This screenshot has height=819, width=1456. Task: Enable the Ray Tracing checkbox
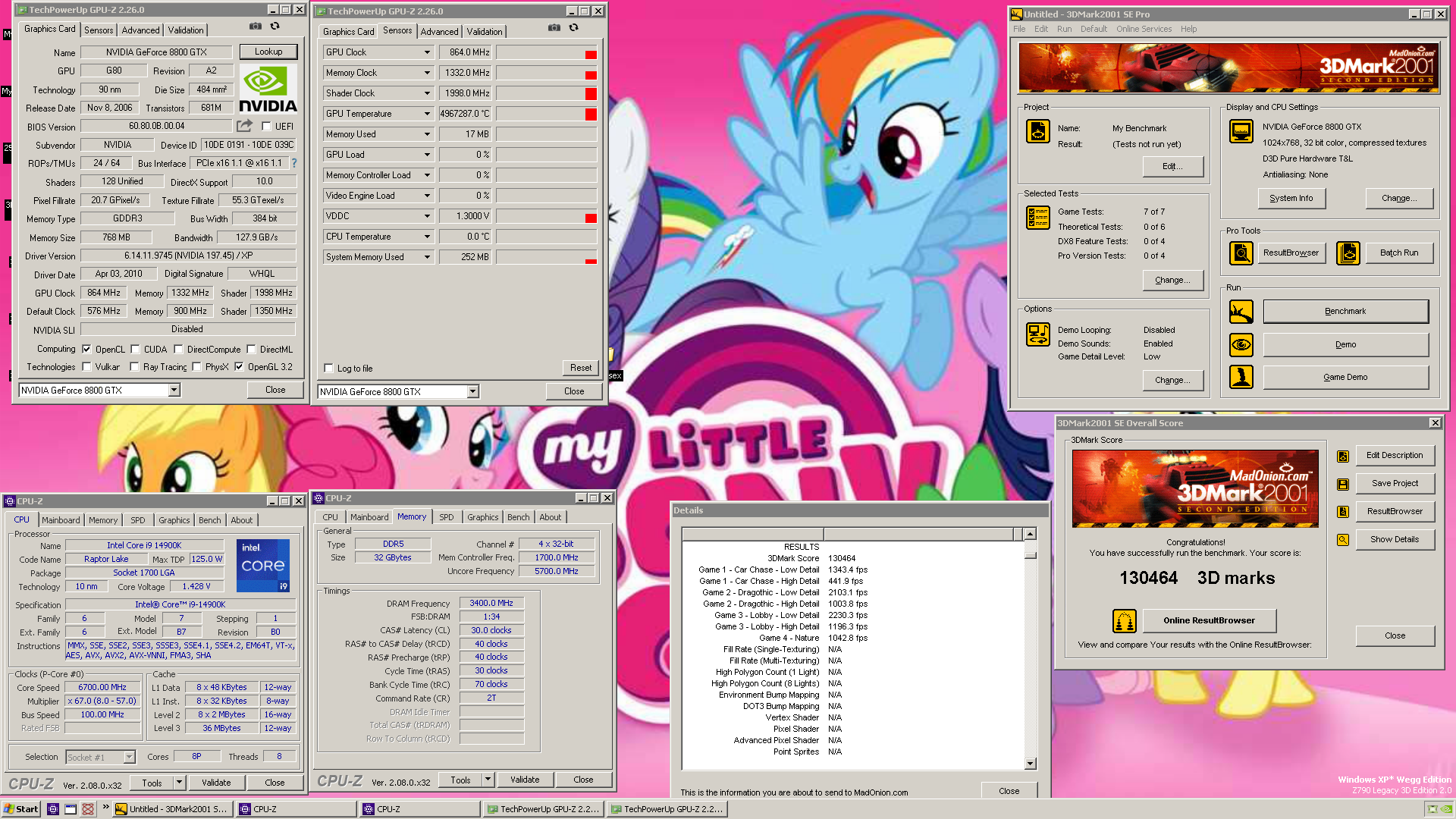(x=134, y=367)
